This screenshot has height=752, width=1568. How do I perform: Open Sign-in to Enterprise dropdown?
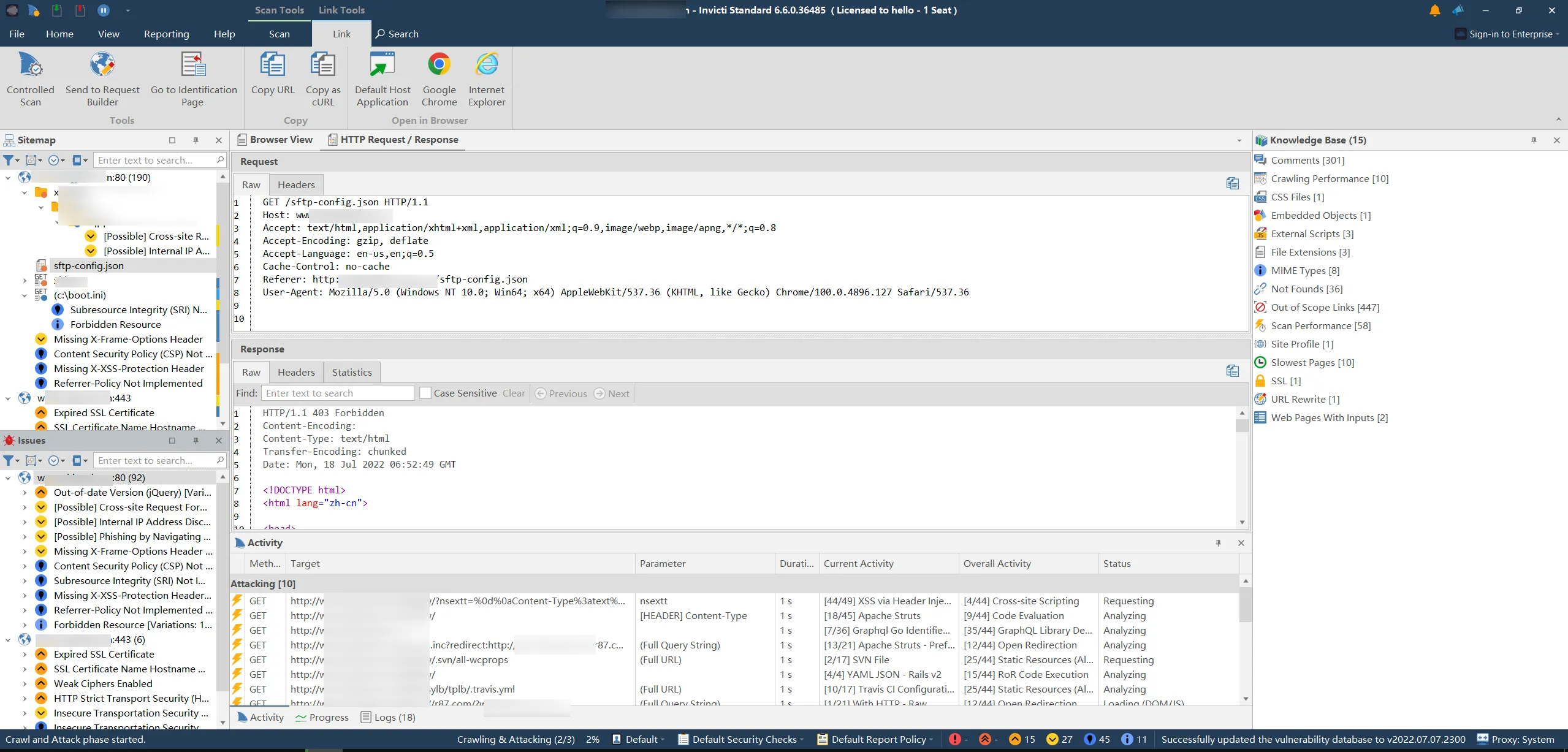pos(1508,34)
